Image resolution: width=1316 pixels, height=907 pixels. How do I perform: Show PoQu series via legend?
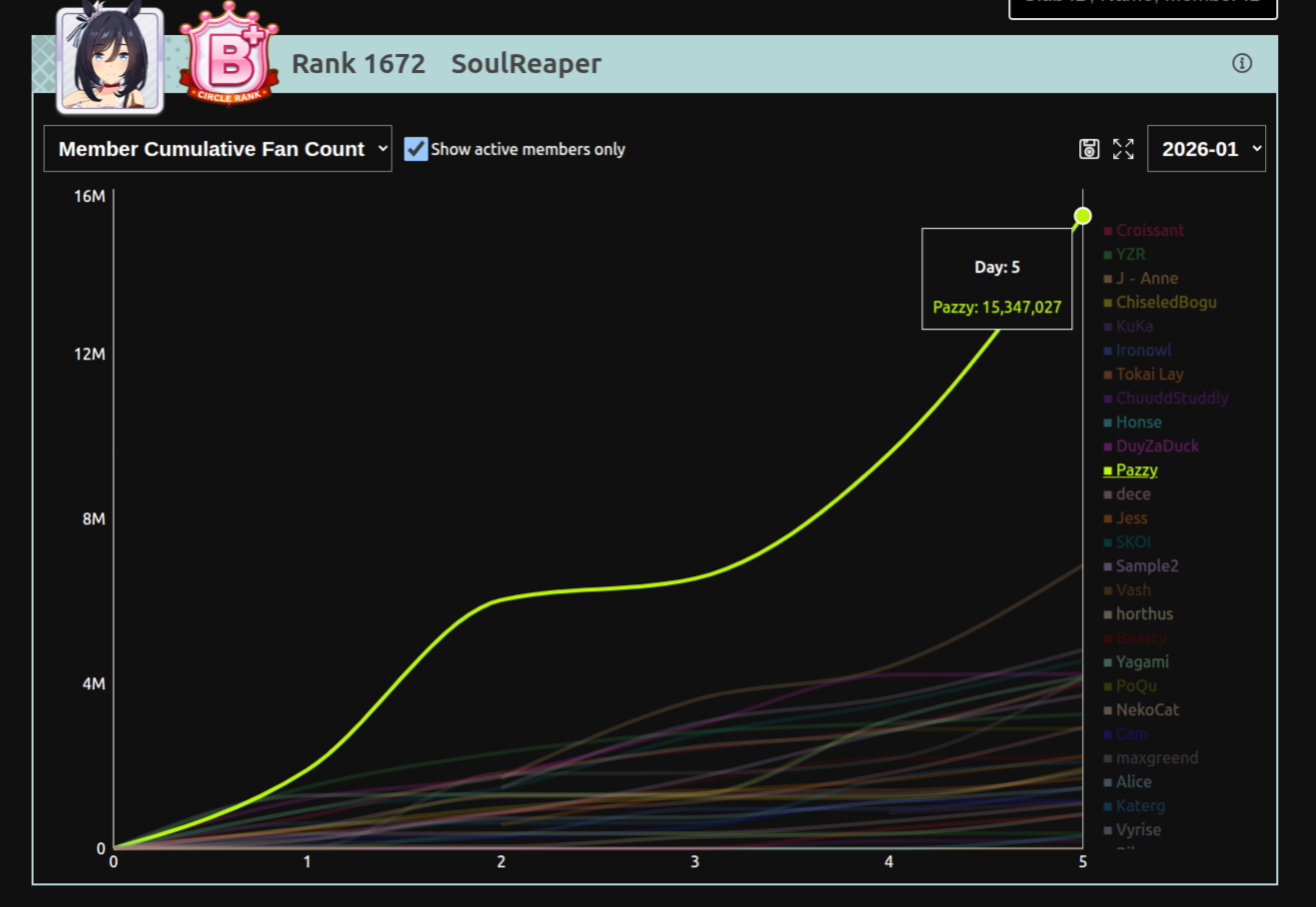pos(1130,685)
